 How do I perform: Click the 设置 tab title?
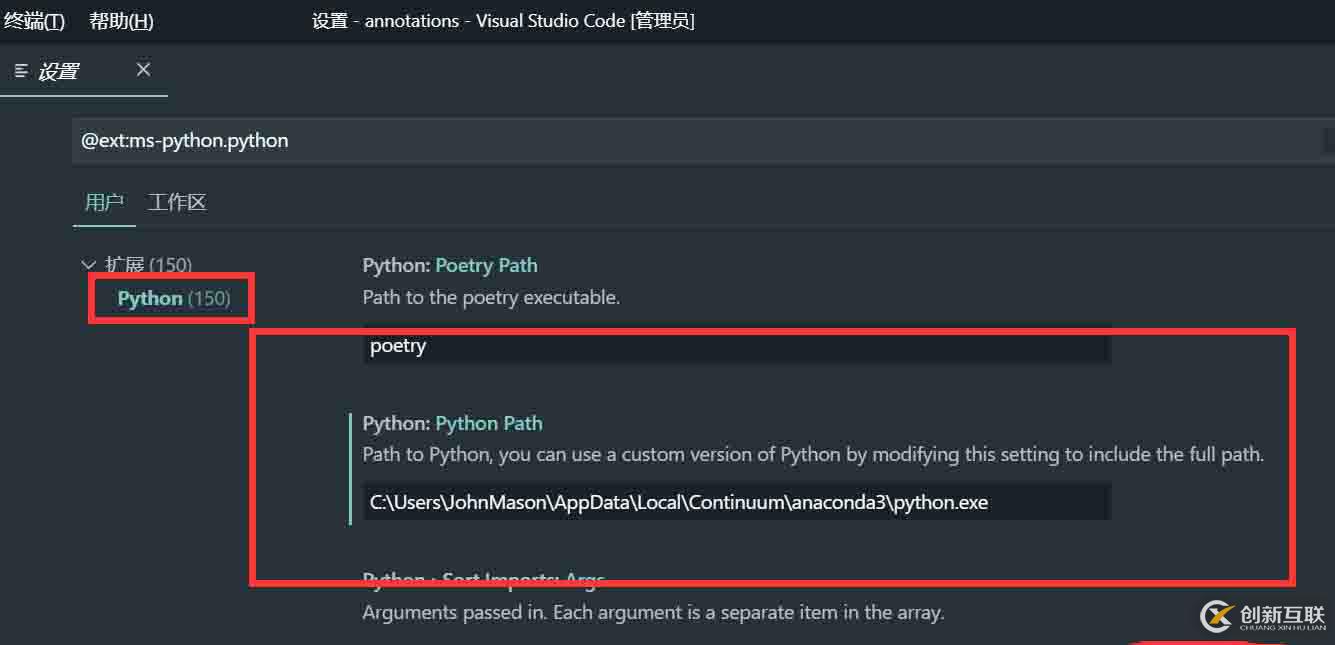tap(57, 70)
